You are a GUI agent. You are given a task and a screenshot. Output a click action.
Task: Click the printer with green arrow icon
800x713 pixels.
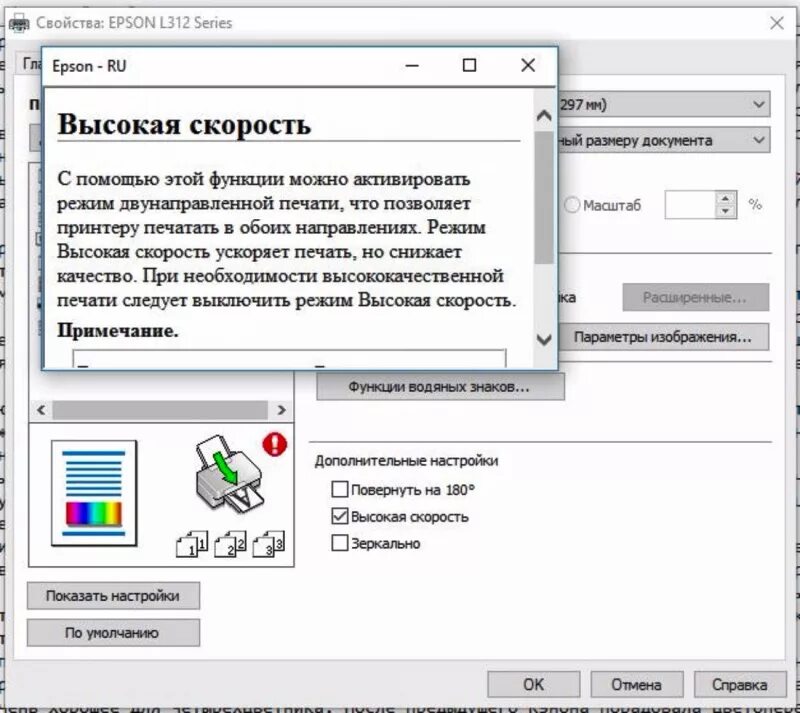[229, 474]
